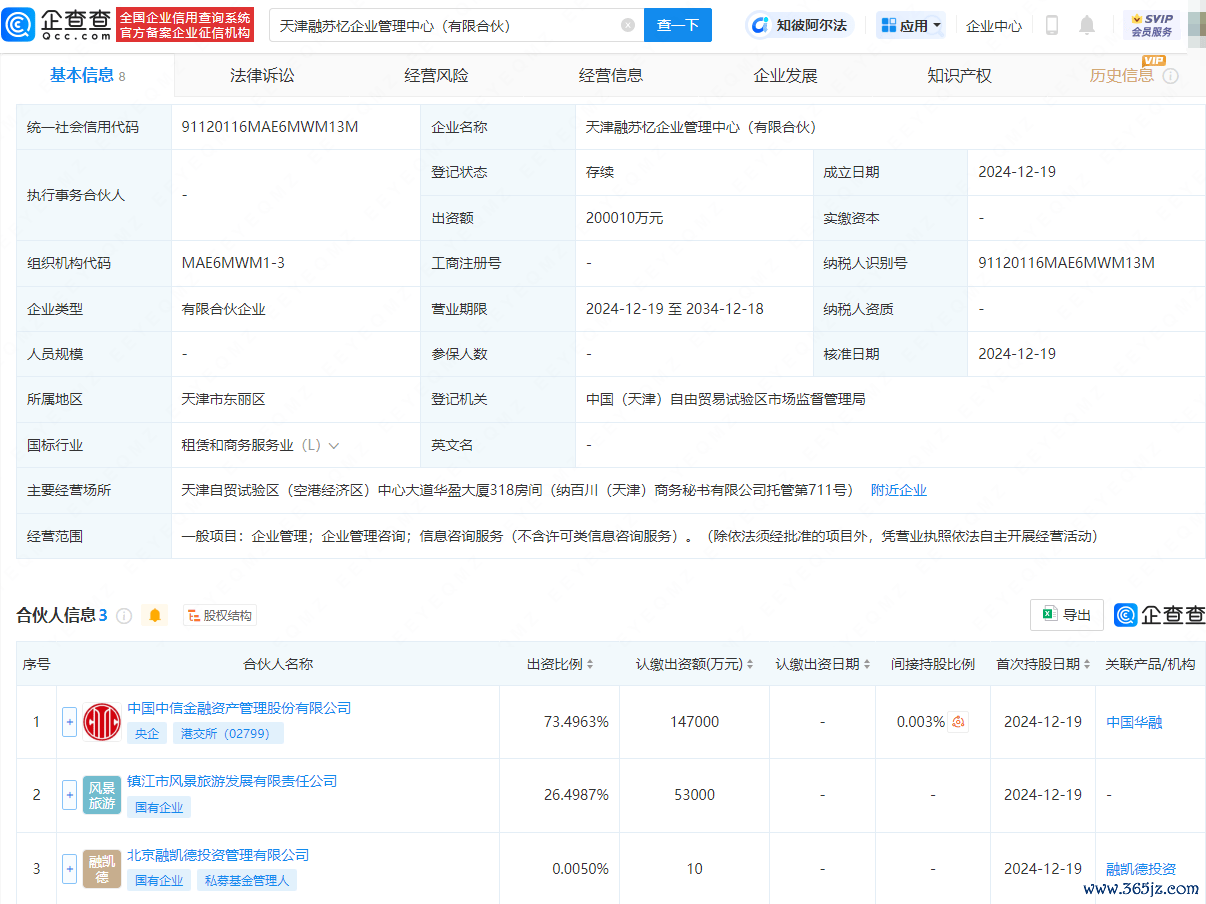Open 北京融凯德投资管理有限公司 link
Screen dimensions: 1206x904
(218, 855)
